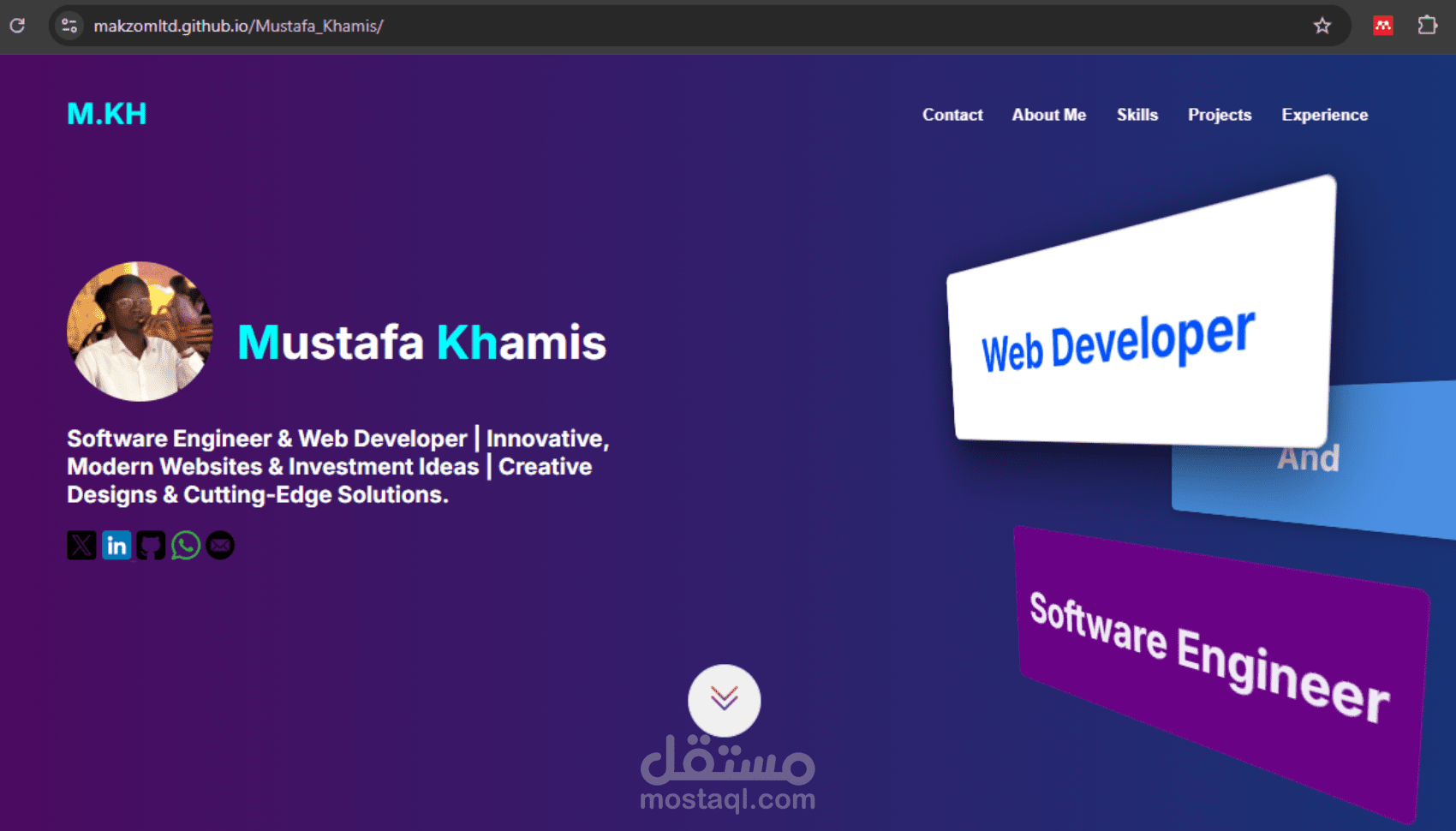Click the scroll-down chevron button
The height and width of the screenshot is (831, 1456).
(725, 700)
